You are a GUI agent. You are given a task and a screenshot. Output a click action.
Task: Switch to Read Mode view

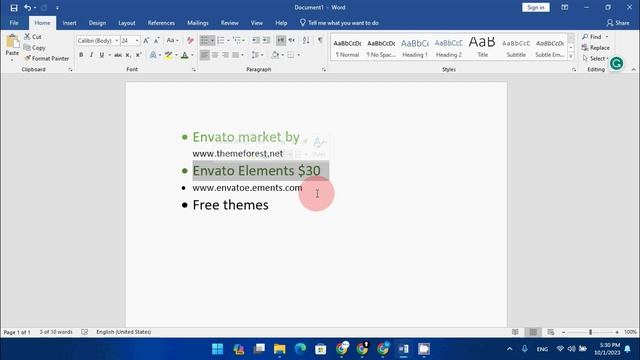pos(515,332)
